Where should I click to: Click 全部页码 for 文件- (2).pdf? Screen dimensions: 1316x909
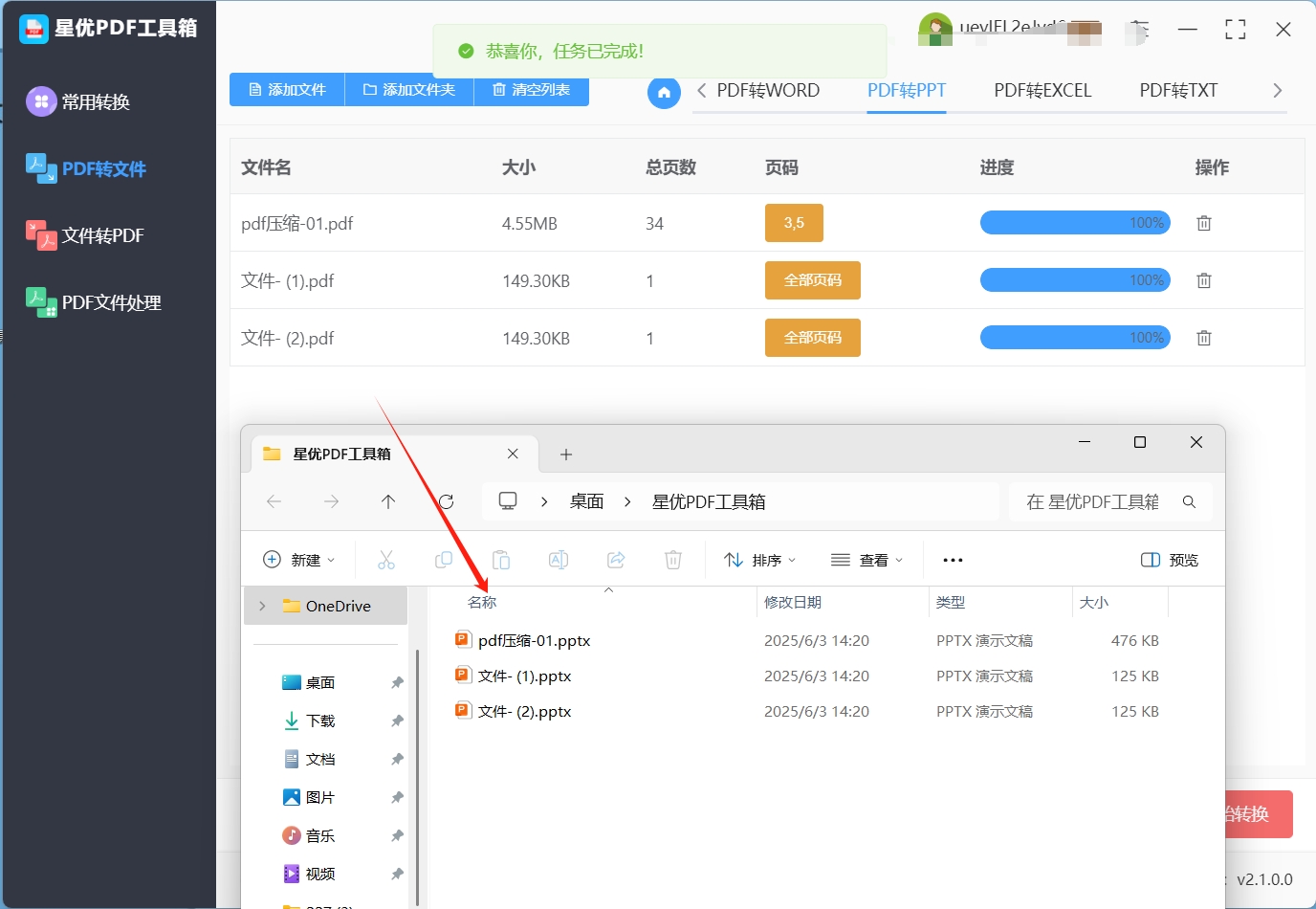813,338
